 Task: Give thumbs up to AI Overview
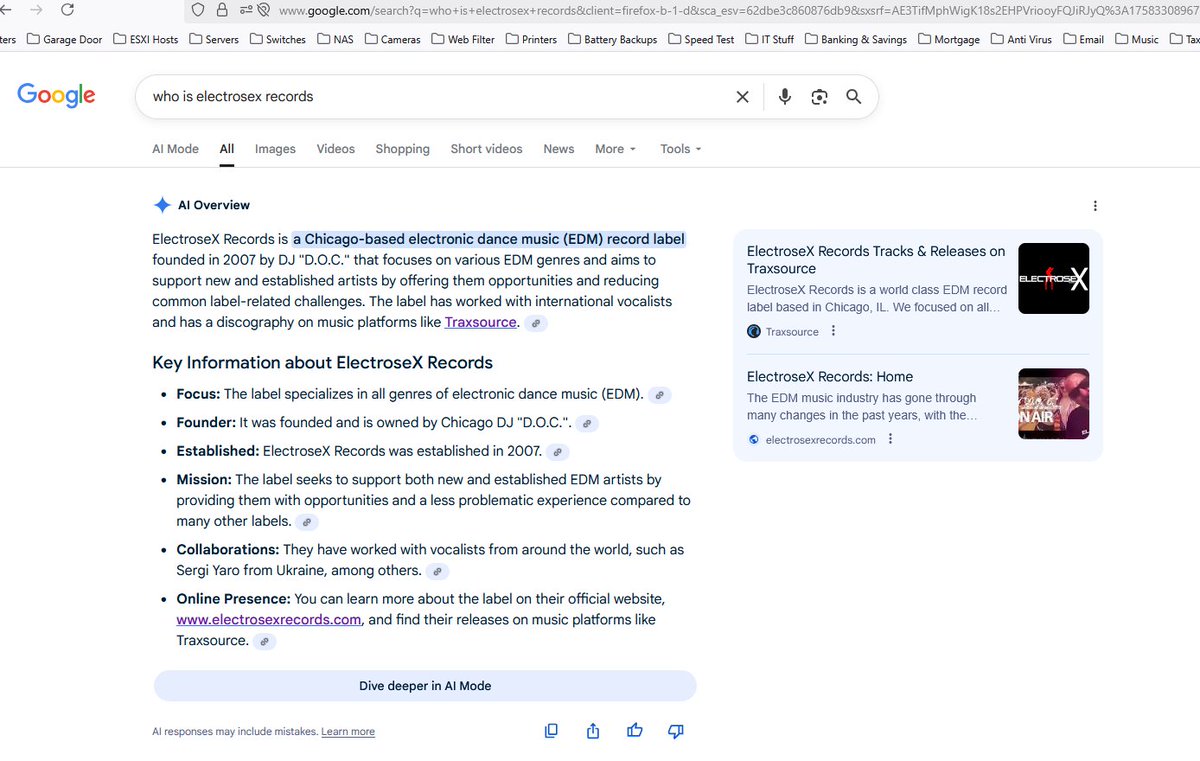635,731
